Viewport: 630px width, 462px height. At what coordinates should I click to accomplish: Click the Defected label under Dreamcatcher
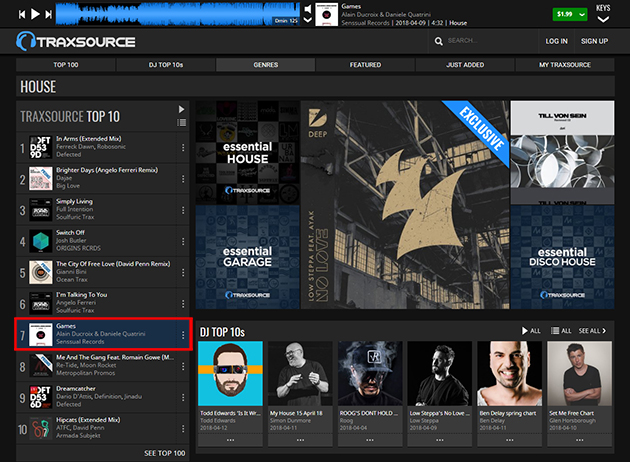68,404
